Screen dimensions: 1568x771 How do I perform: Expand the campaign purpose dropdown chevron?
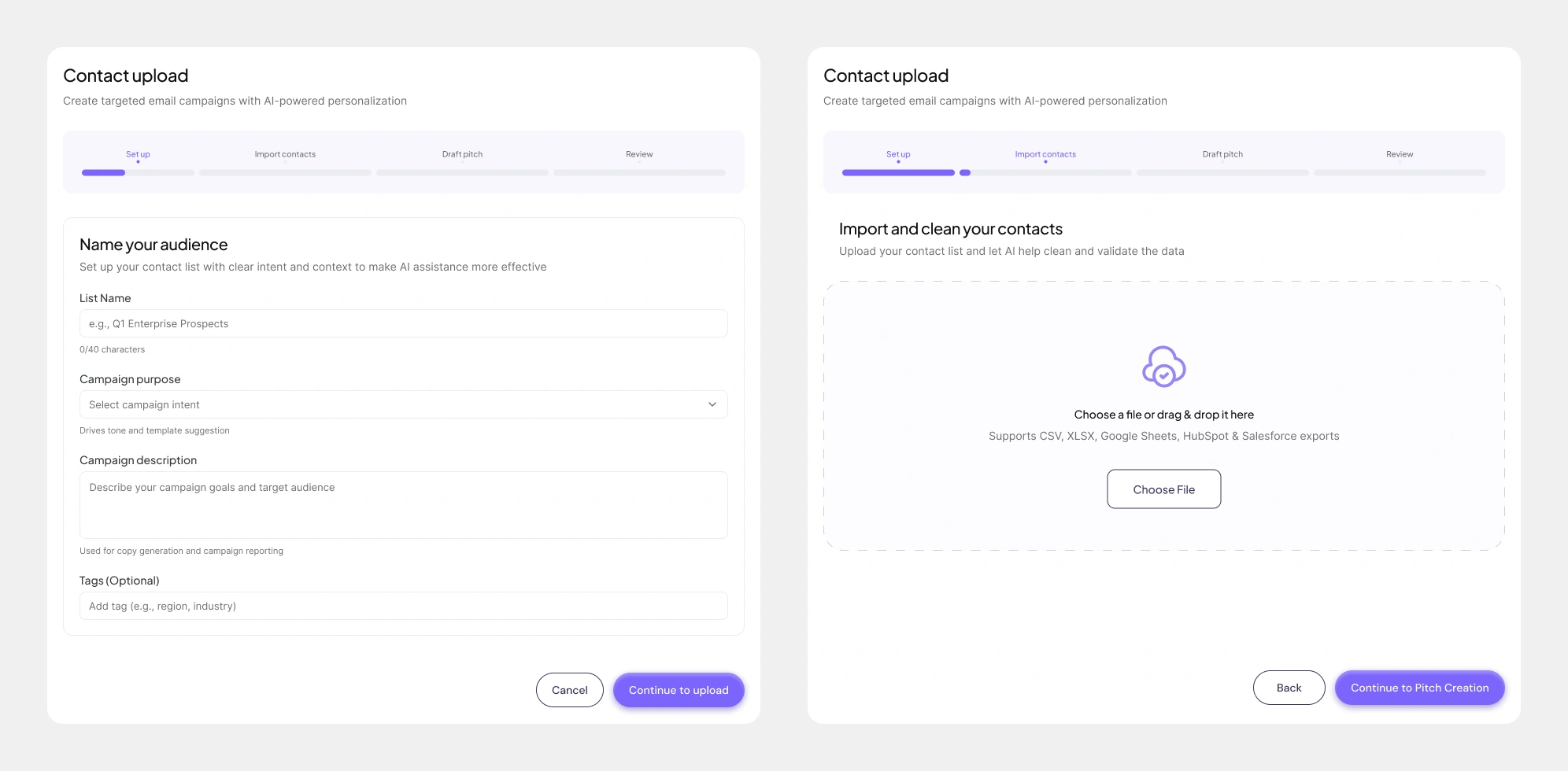point(712,404)
